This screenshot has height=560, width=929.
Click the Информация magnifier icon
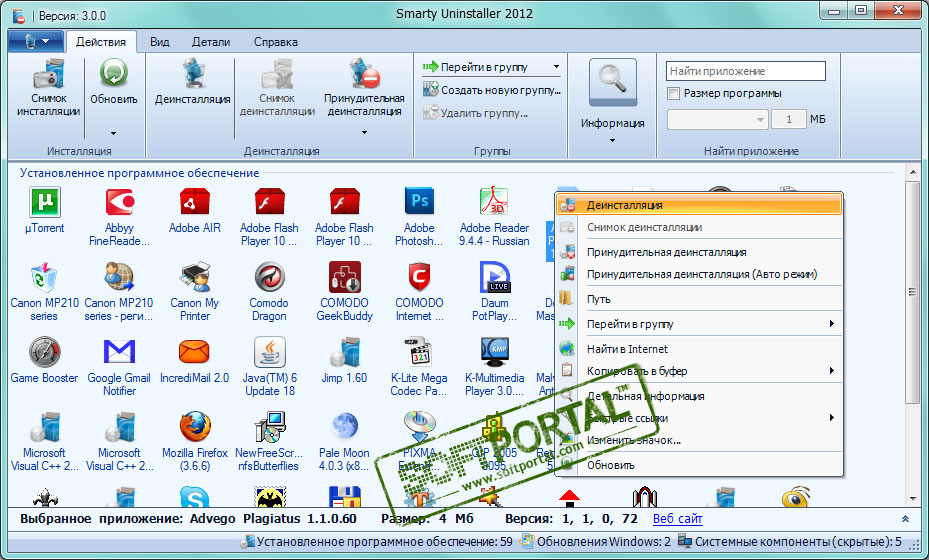613,82
